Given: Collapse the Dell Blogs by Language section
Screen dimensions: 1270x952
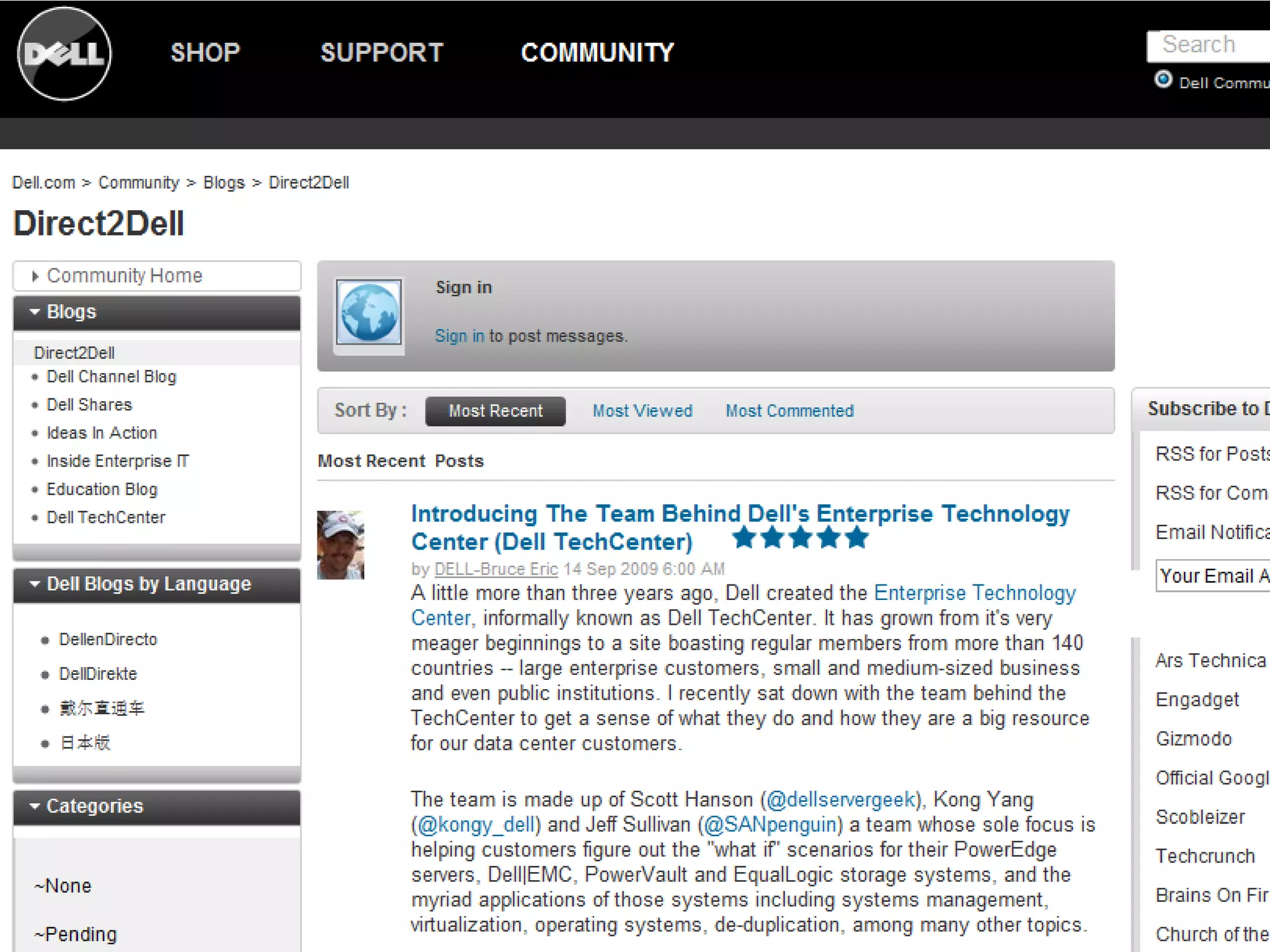Looking at the screenshot, I should [35, 584].
